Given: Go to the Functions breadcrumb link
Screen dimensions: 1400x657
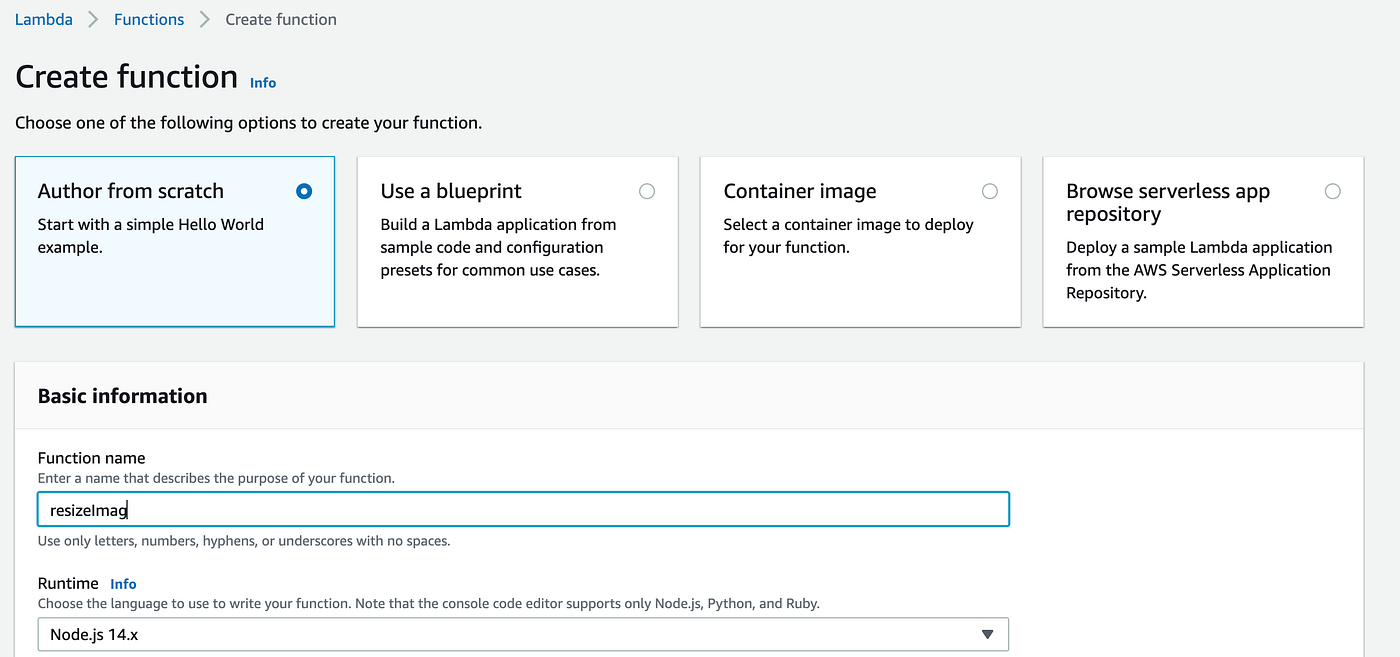Looking at the screenshot, I should pos(149,19).
